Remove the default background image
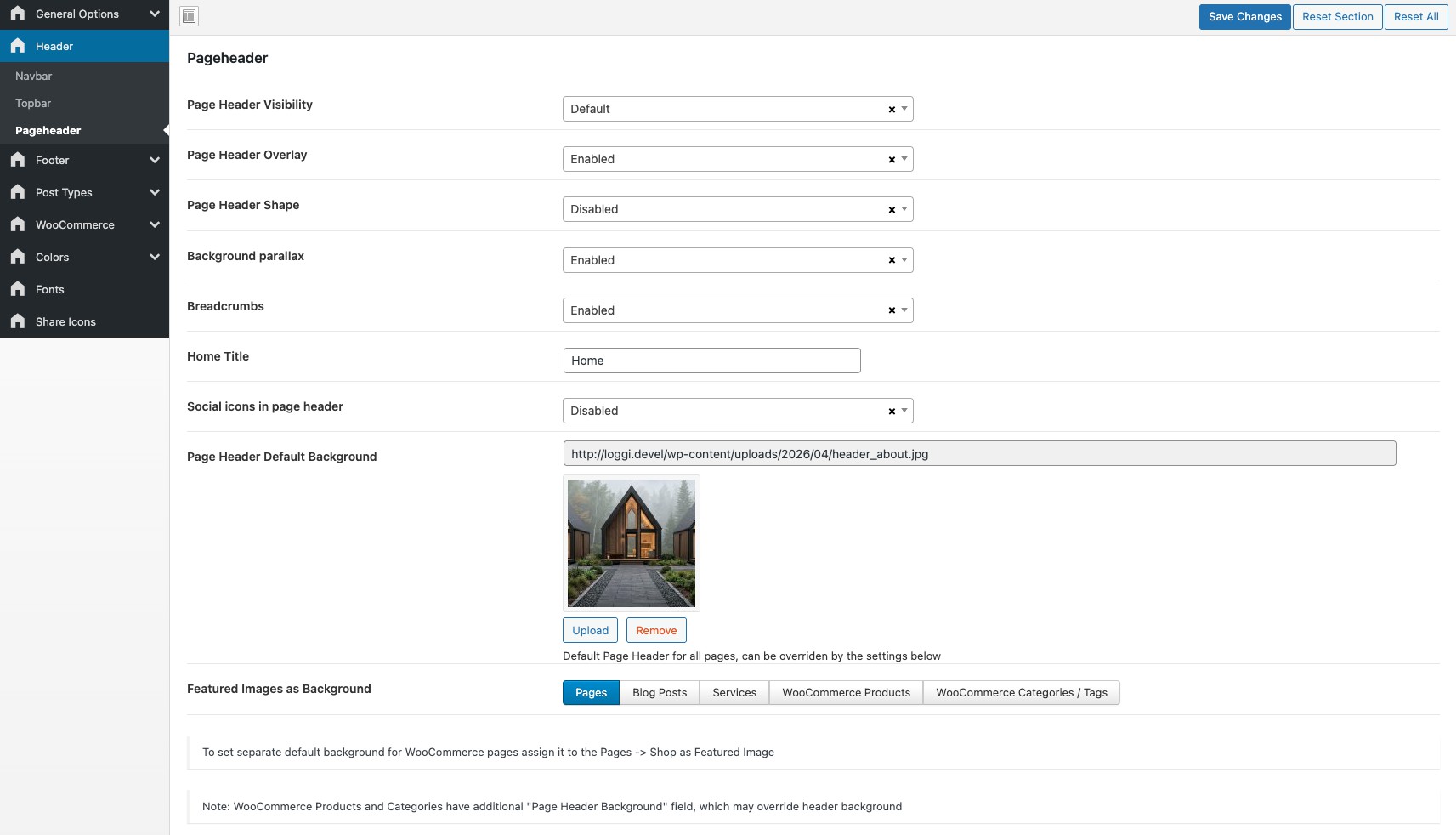This screenshot has width=1456, height=835. (656, 630)
